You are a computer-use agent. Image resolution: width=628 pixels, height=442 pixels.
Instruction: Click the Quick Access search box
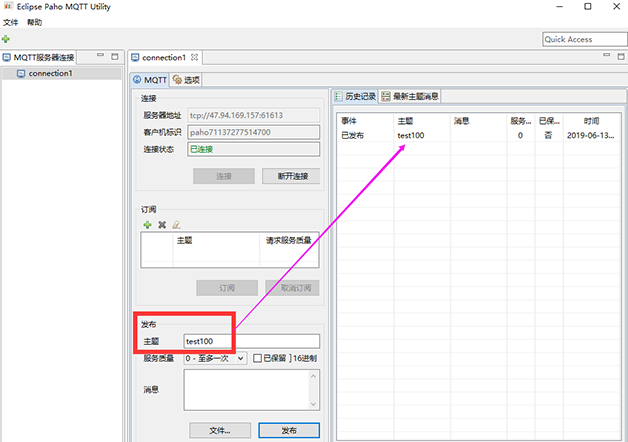[x=581, y=39]
